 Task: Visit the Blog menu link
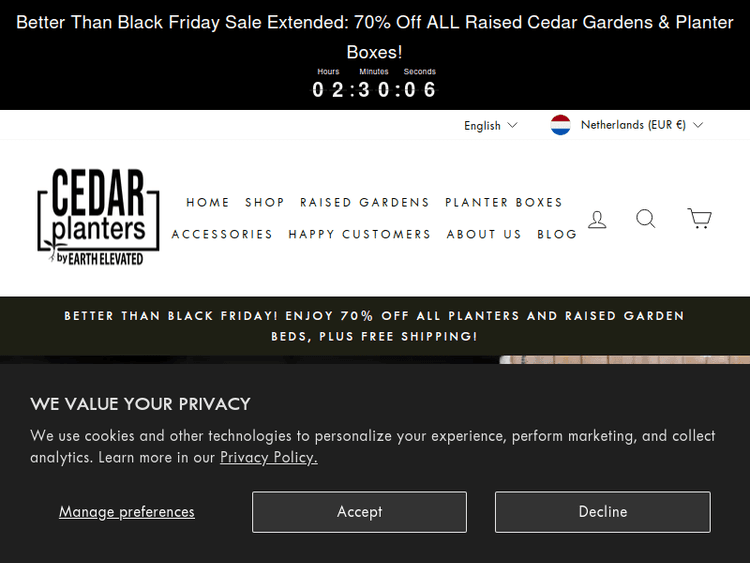[x=557, y=234]
